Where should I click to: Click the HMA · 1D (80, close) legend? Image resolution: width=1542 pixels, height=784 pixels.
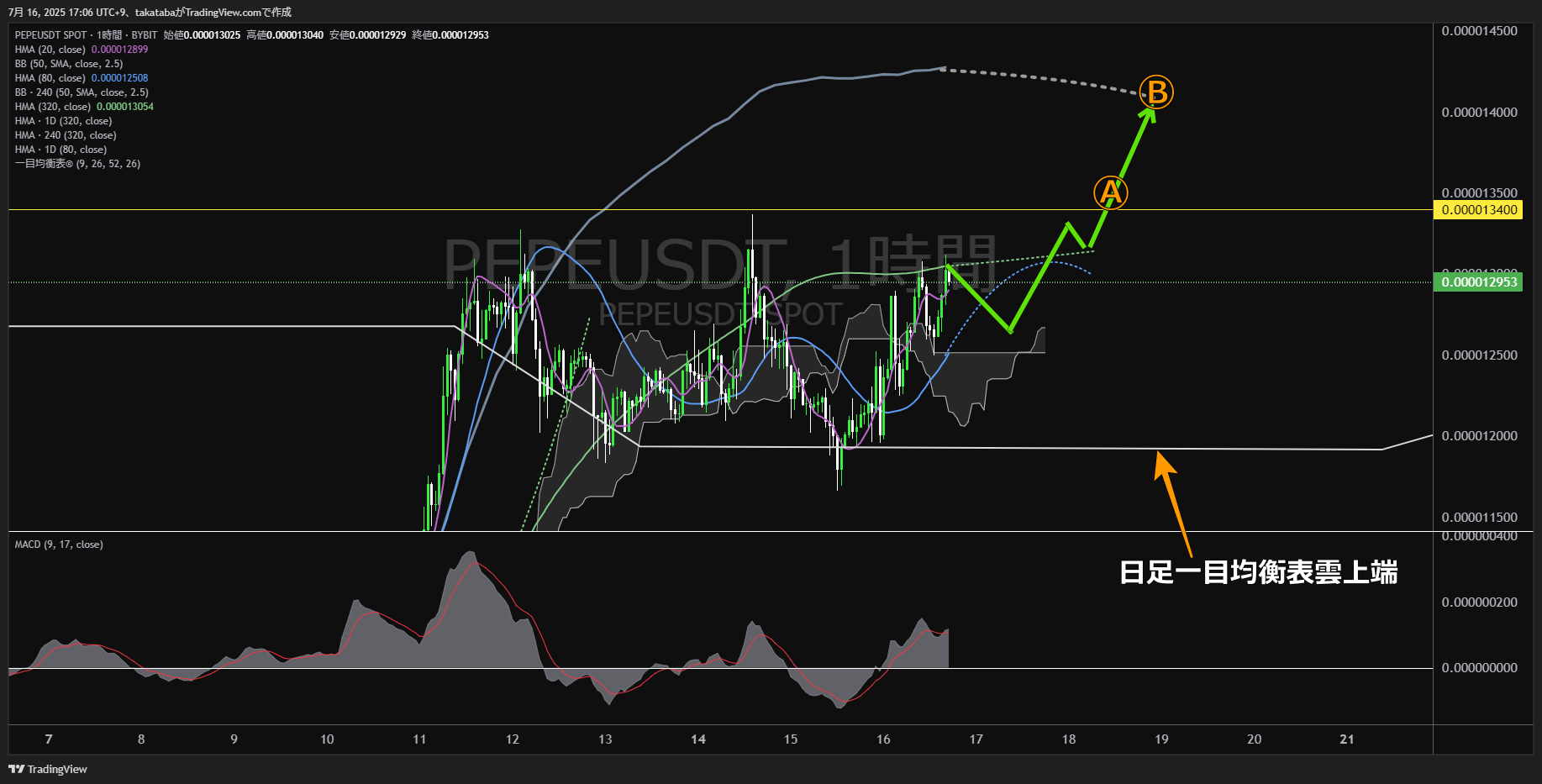[61, 150]
